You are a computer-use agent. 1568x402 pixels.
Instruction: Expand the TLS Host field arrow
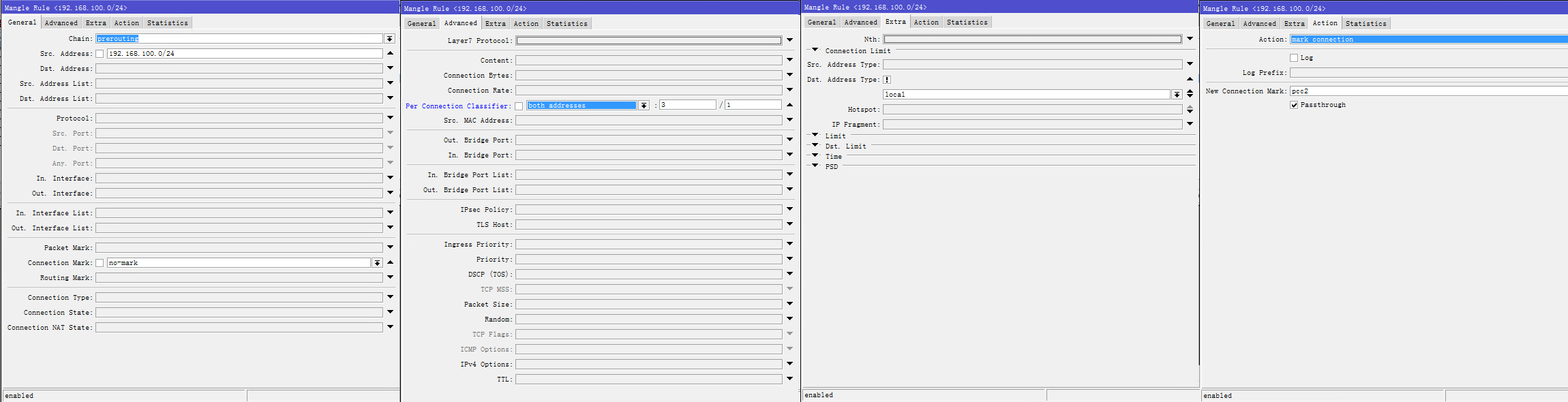789,224
